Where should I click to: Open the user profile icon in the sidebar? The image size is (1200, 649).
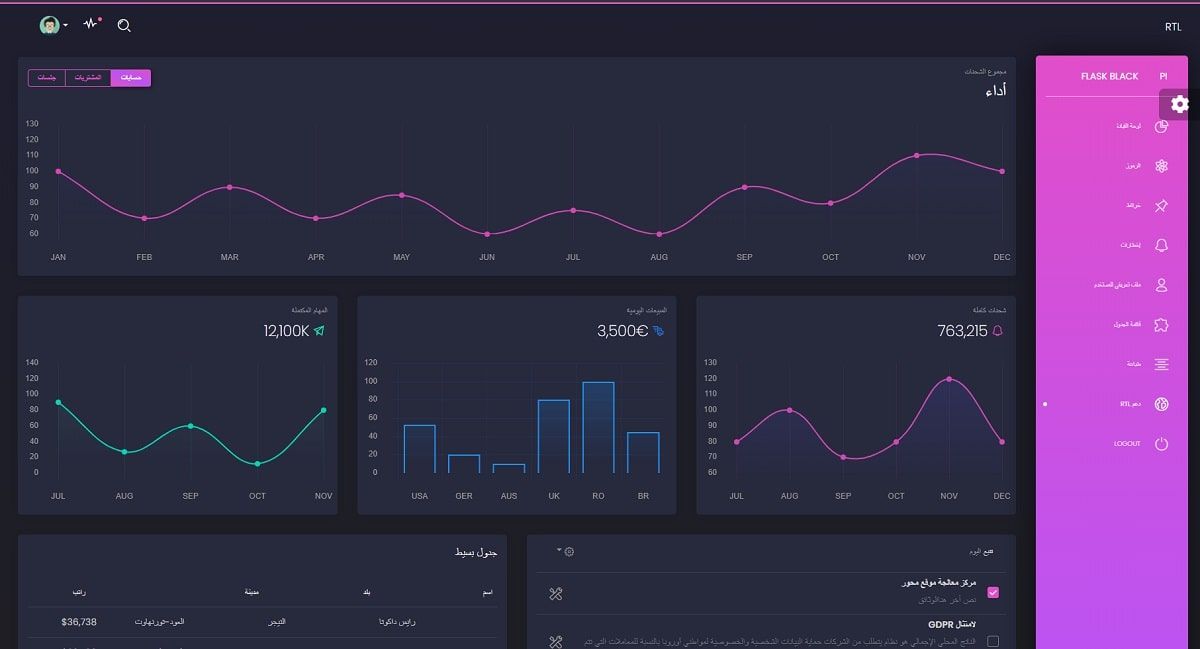[x=1161, y=285]
